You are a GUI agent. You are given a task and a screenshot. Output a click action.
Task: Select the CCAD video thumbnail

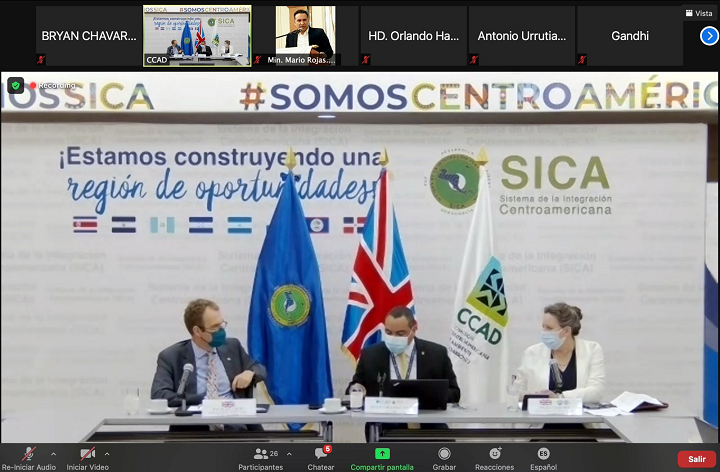[197, 36]
